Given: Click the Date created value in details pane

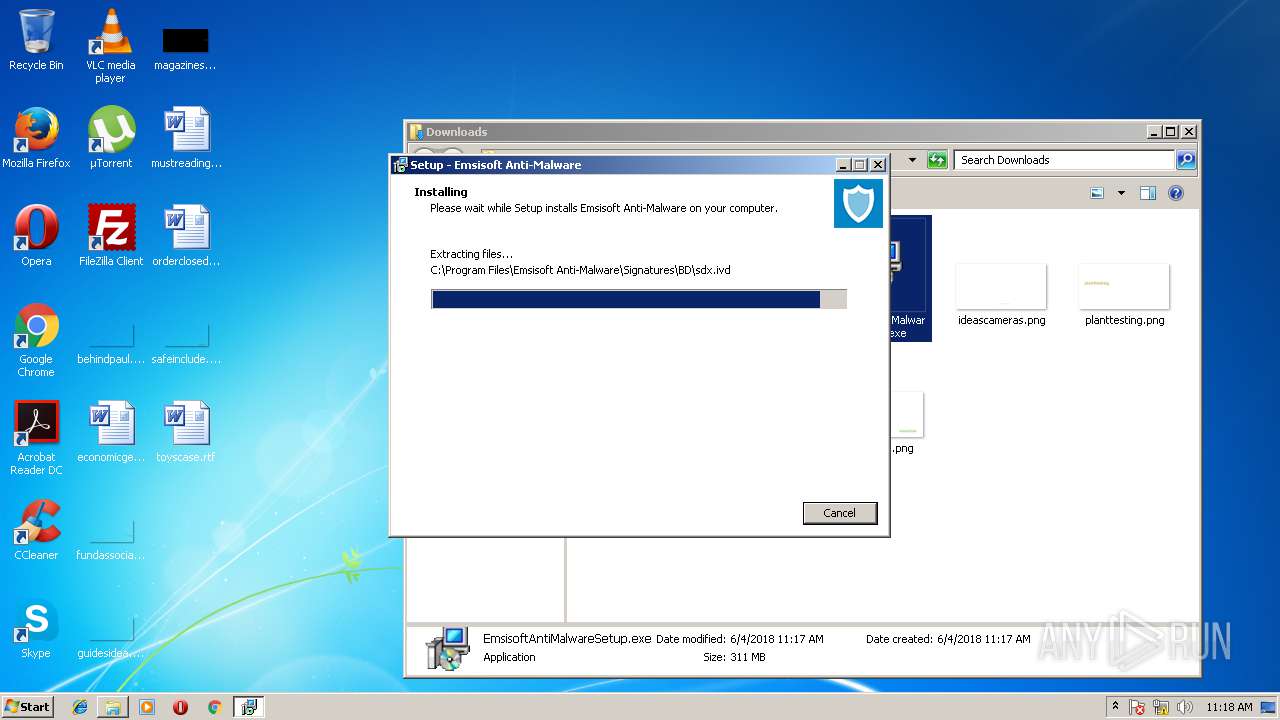Looking at the screenshot, I should click(984, 639).
